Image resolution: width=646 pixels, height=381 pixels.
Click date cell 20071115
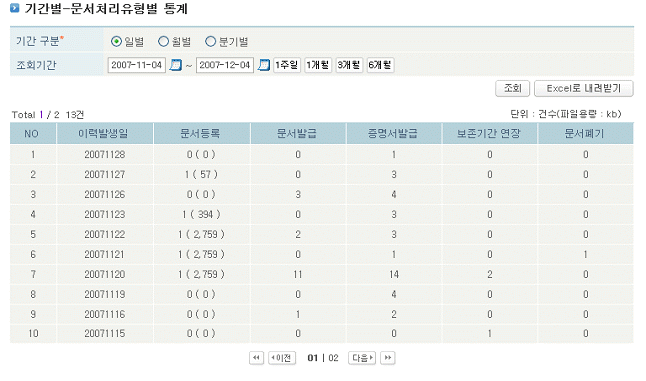[105, 333]
